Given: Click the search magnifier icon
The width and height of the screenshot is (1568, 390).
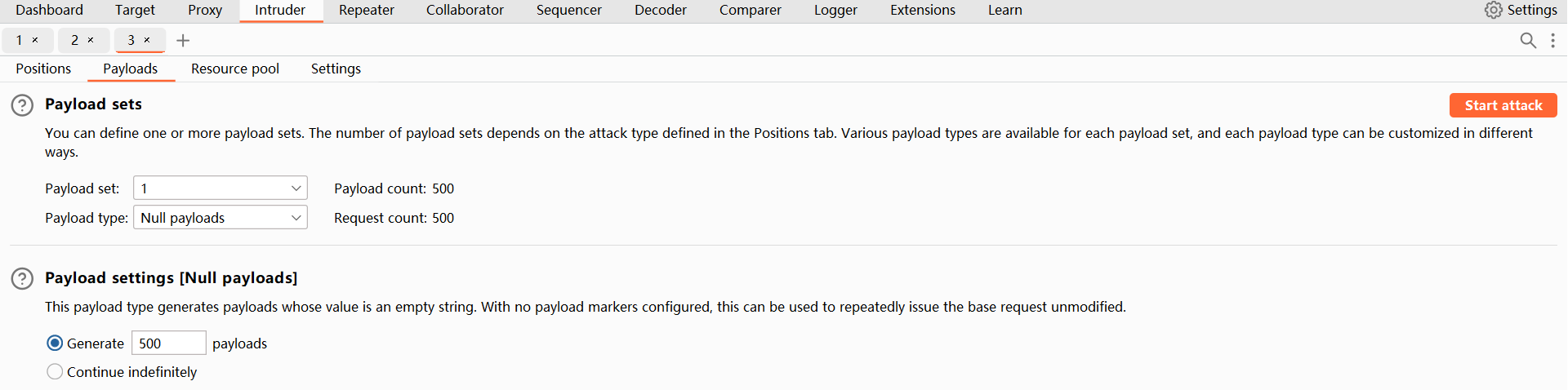Looking at the screenshot, I should (1528, 40).
